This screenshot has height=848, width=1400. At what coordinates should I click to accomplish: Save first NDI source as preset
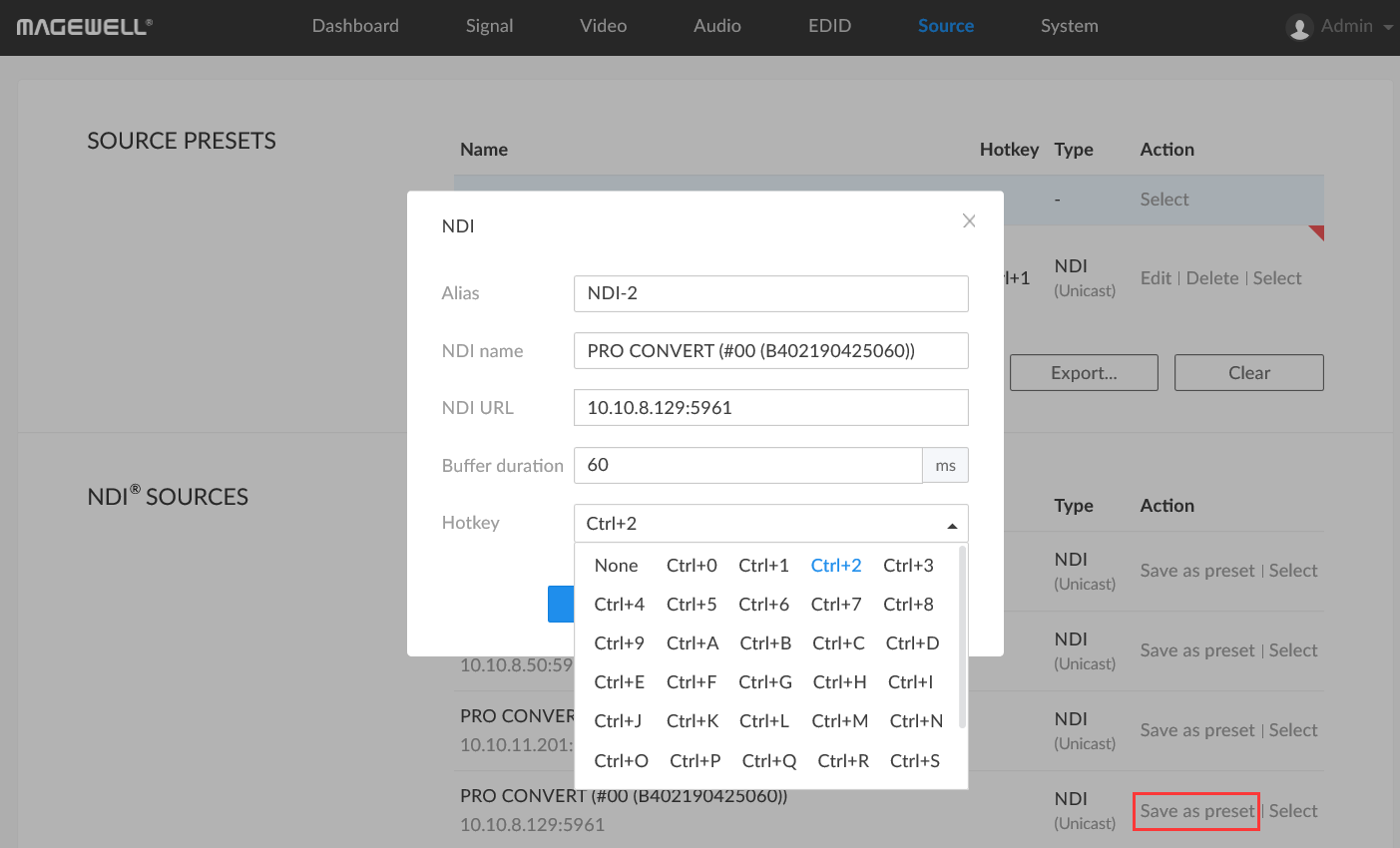pyautogui.click(x=1197, y=571)
